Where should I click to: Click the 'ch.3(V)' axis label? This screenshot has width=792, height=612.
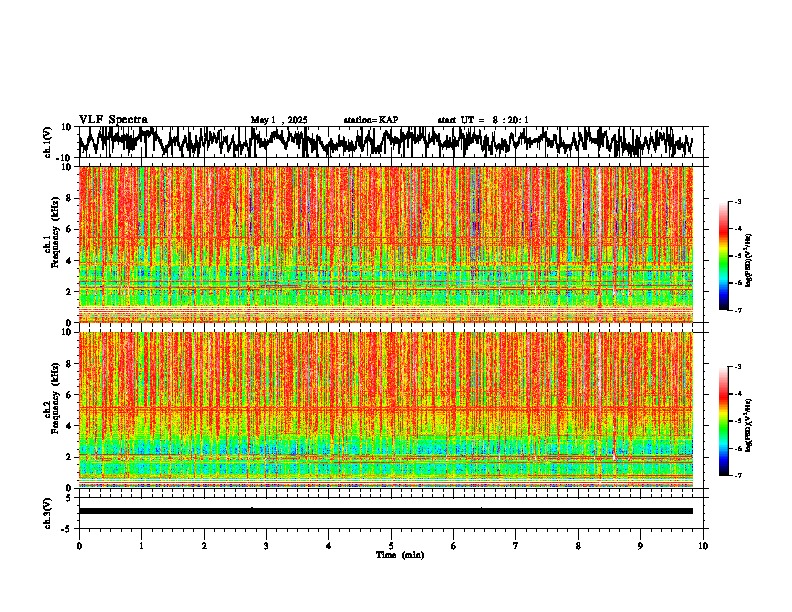(48, 513)
